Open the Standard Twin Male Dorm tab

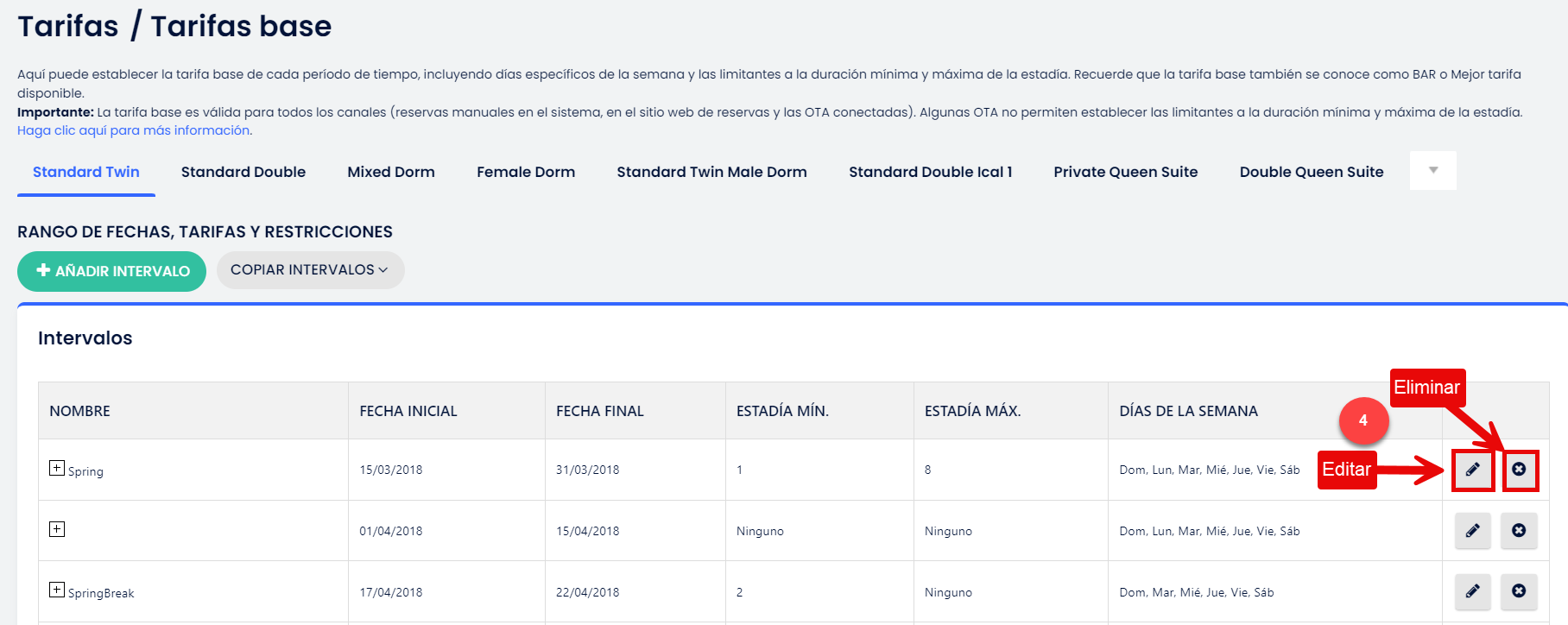point(711,172)
